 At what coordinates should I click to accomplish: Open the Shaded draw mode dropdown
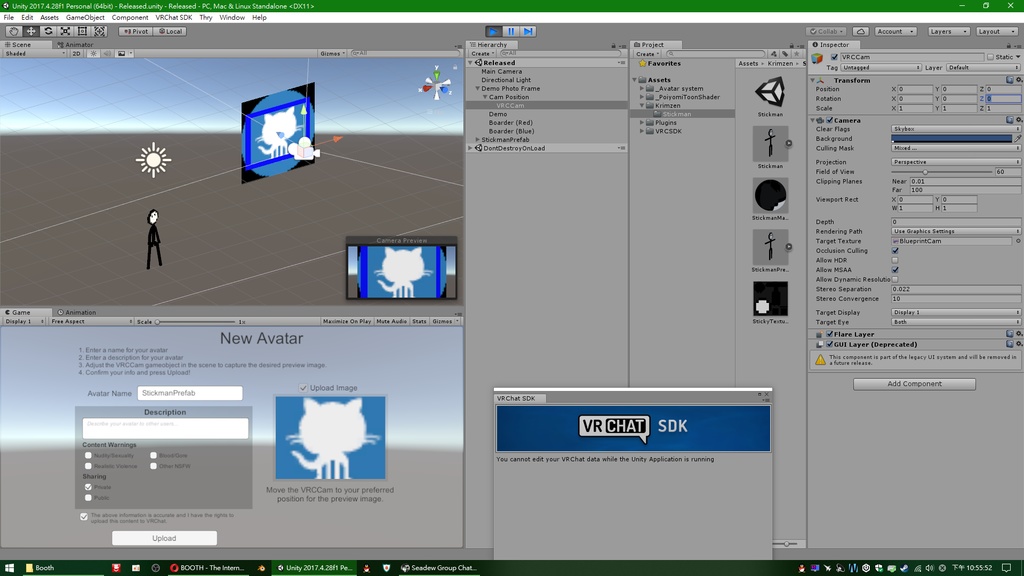click(30, 53)
